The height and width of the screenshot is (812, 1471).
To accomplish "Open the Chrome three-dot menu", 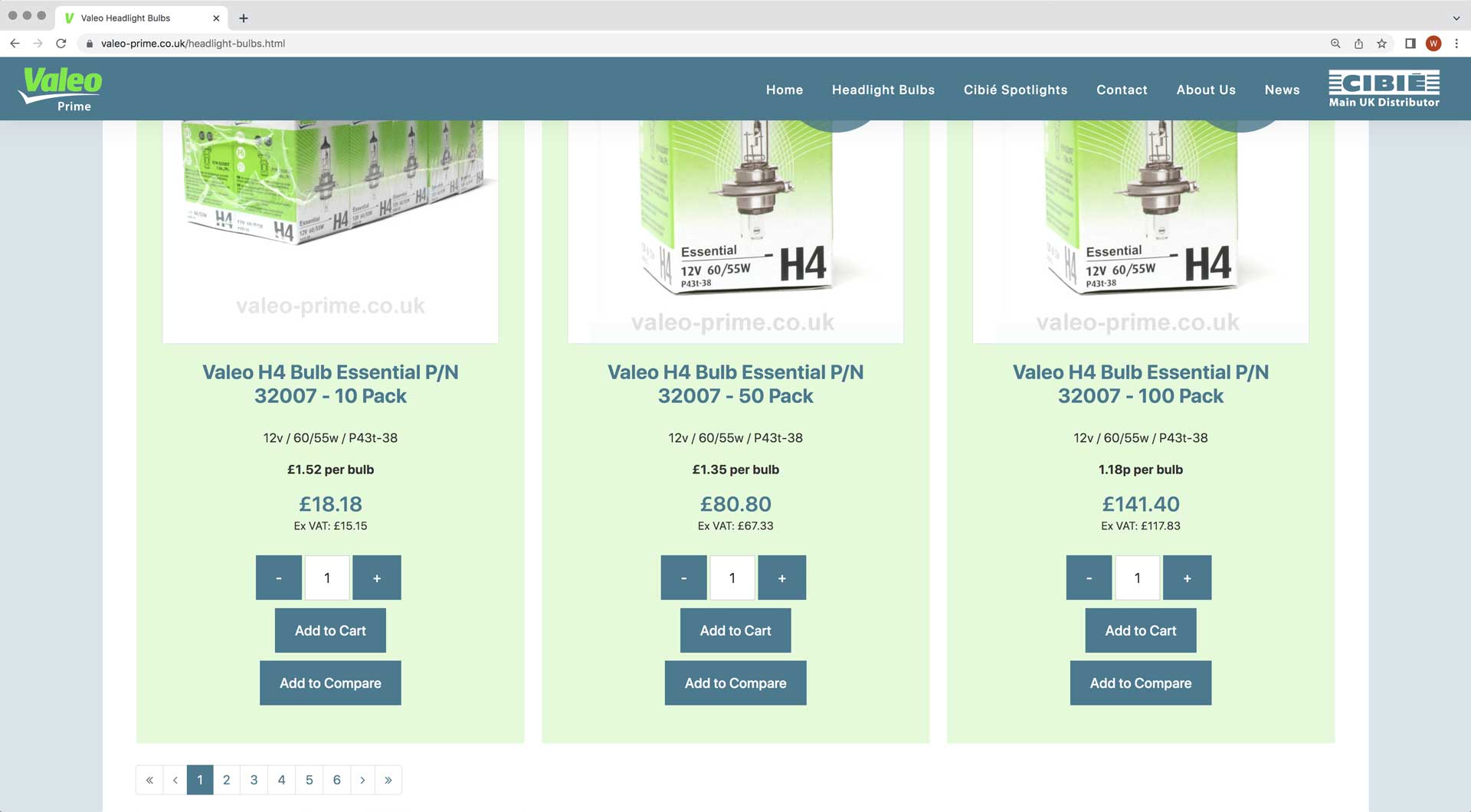I will click(x=1456, y=44).
